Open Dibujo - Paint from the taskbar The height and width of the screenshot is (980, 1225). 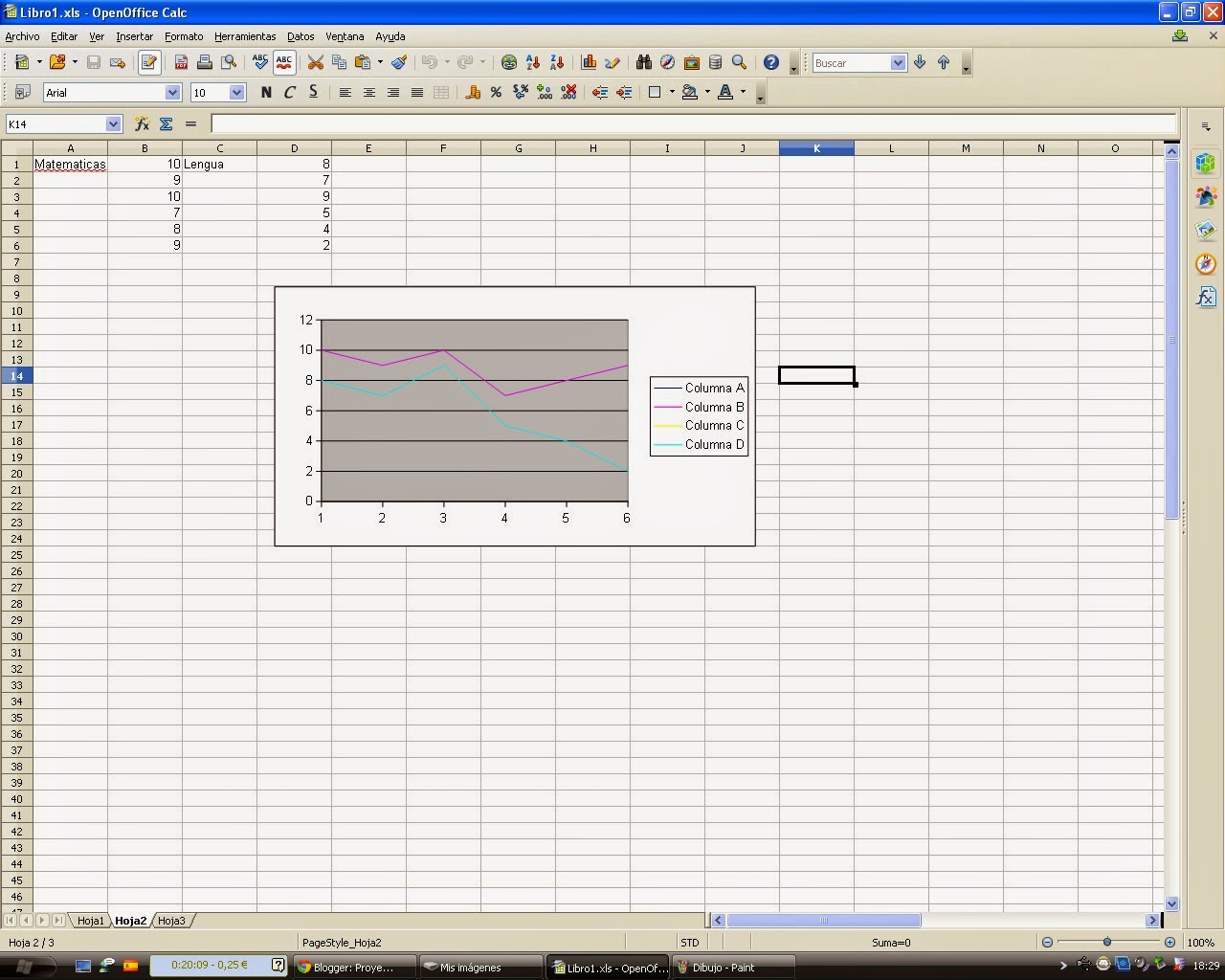(733, 967)
